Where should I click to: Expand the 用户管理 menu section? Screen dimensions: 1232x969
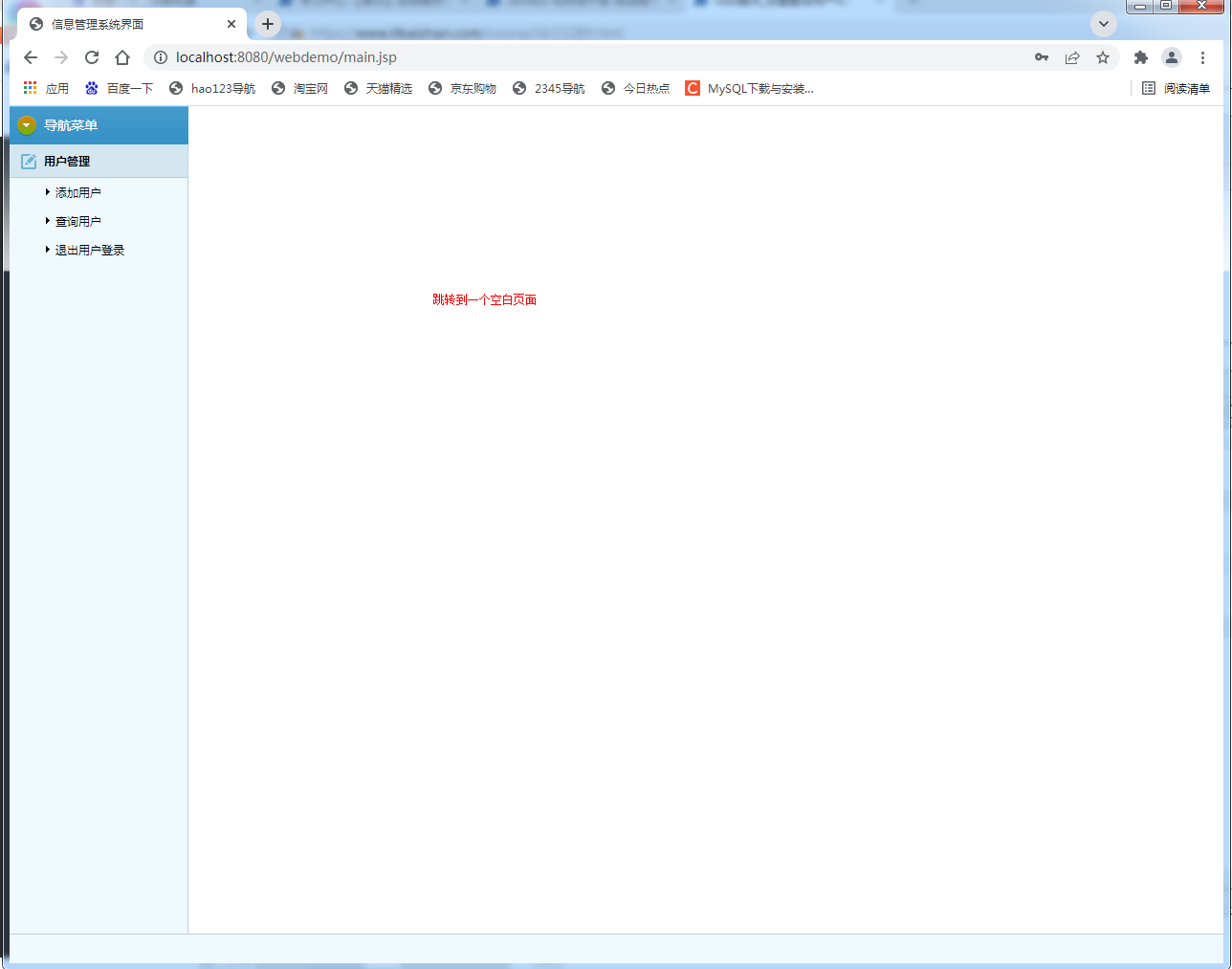(99, 162)
